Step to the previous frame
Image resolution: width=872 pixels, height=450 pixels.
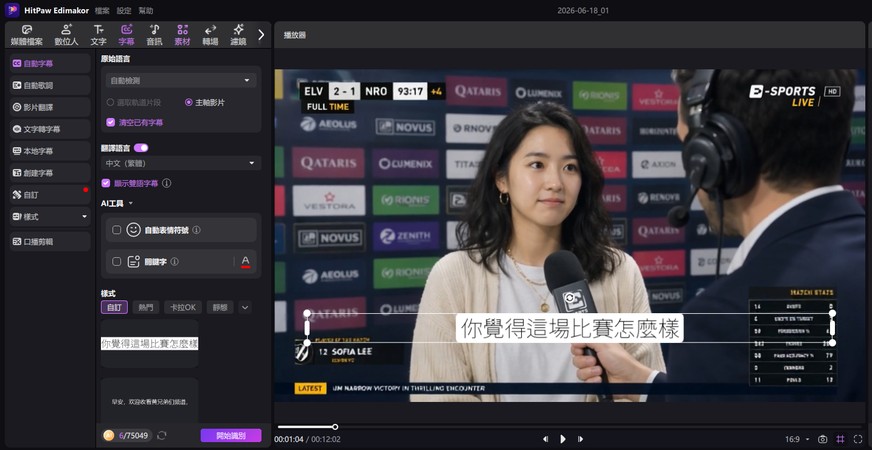pyautogui.click(x=546, y=439)
